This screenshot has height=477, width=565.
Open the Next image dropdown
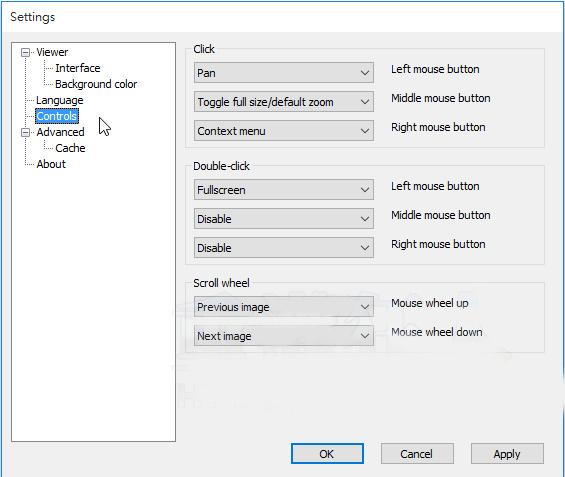[x=284, y=336]
